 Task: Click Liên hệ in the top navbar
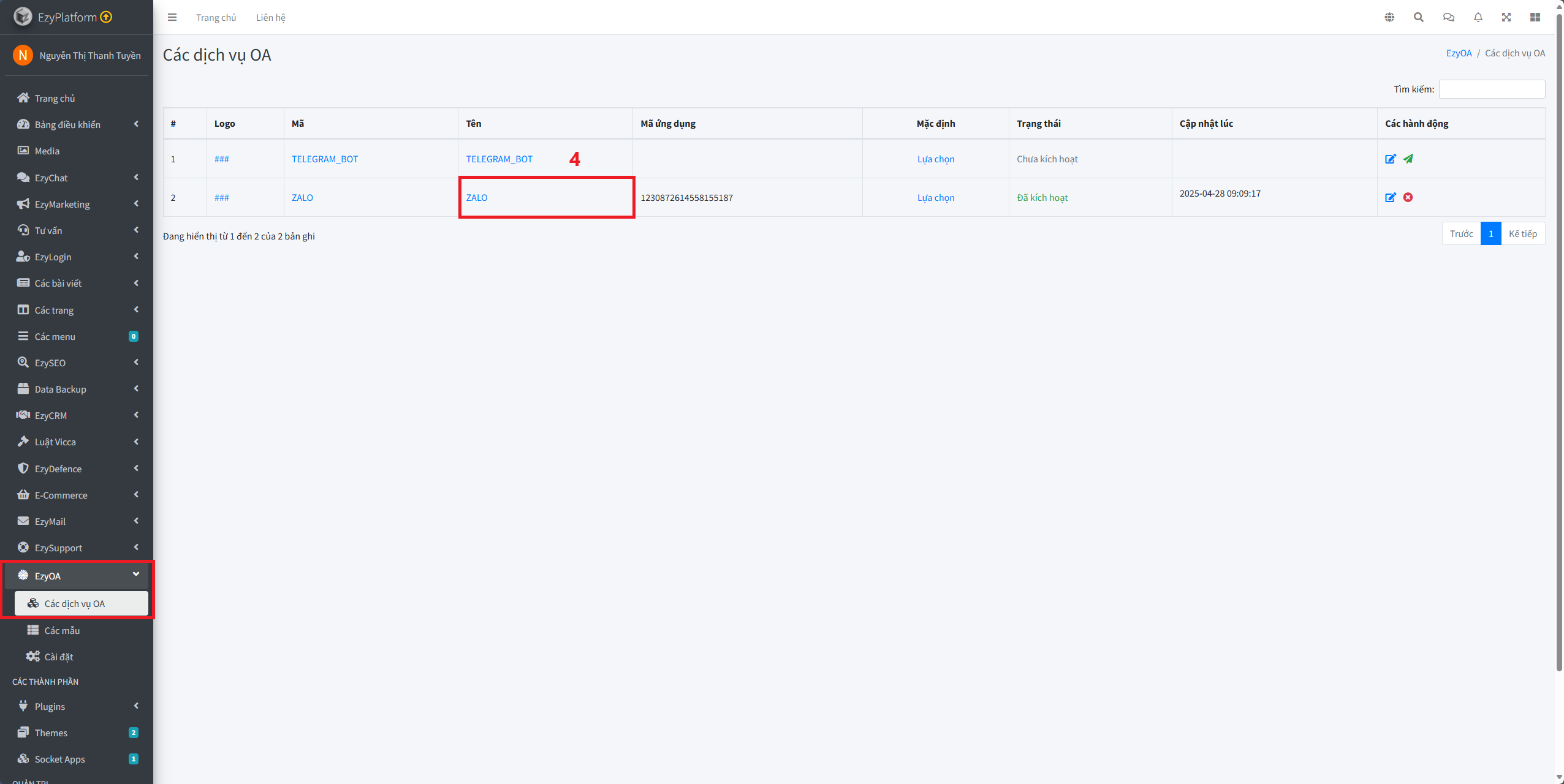[x=271, y=17]
